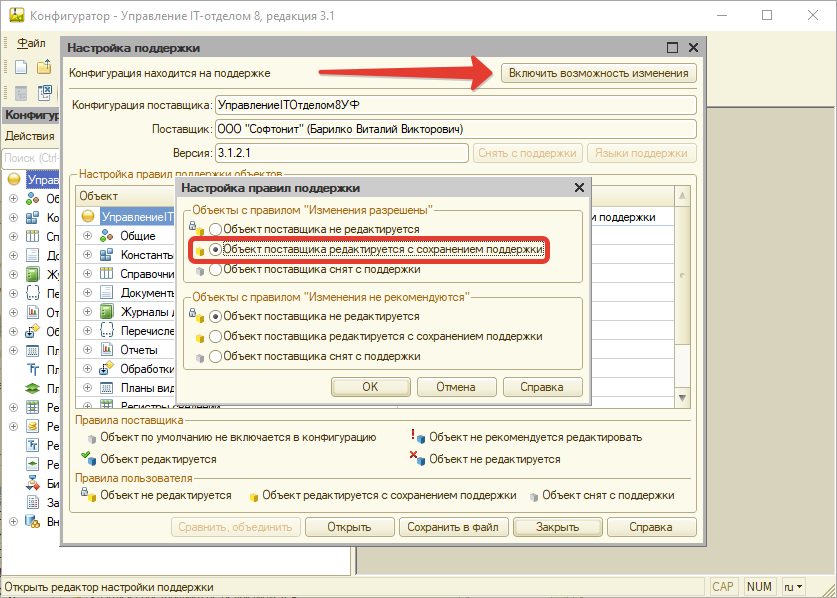Expand the Перечисления node in objects tree
Screen dimensions: 837x598
[x=86, y=331]
